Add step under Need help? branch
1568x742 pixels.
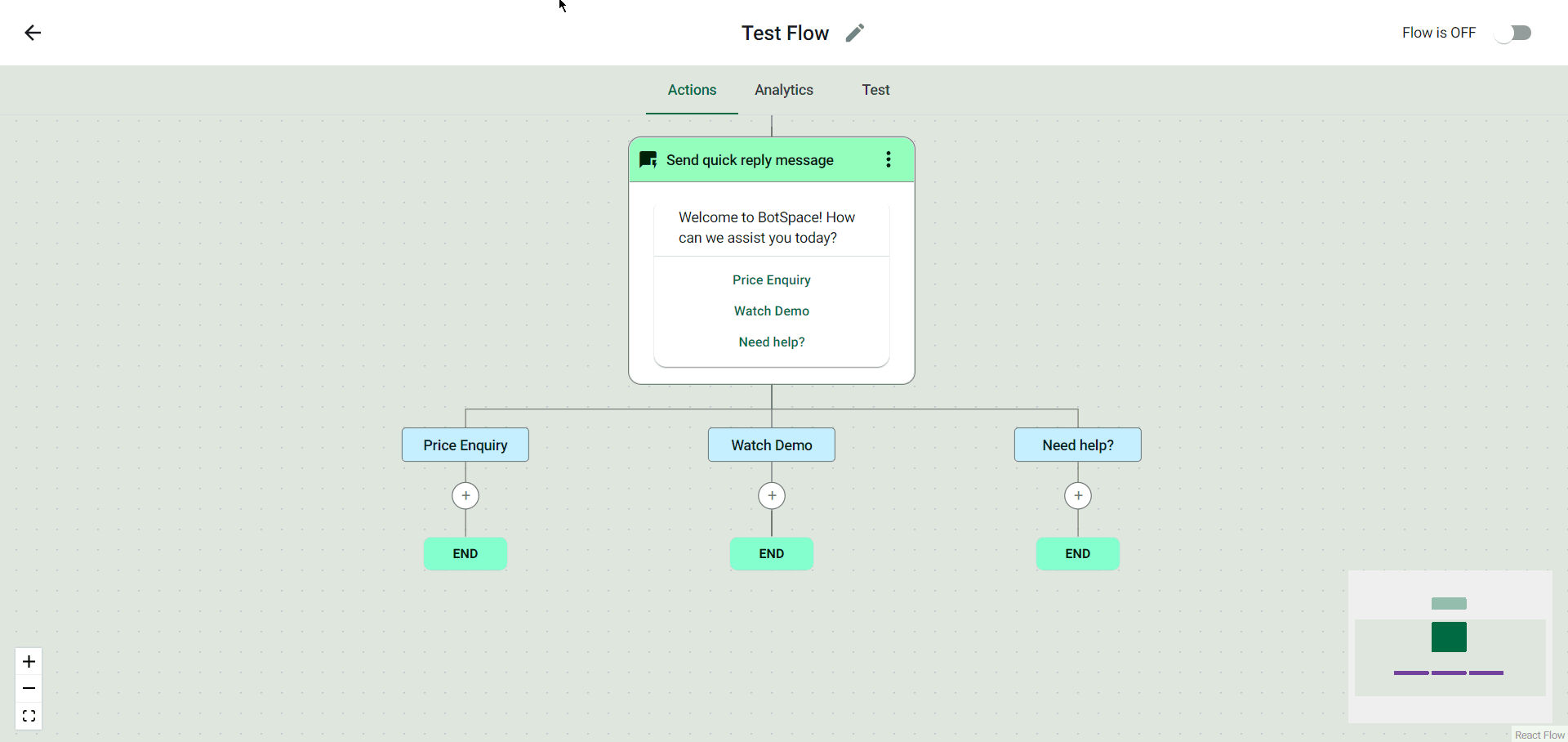[1078, 496]
